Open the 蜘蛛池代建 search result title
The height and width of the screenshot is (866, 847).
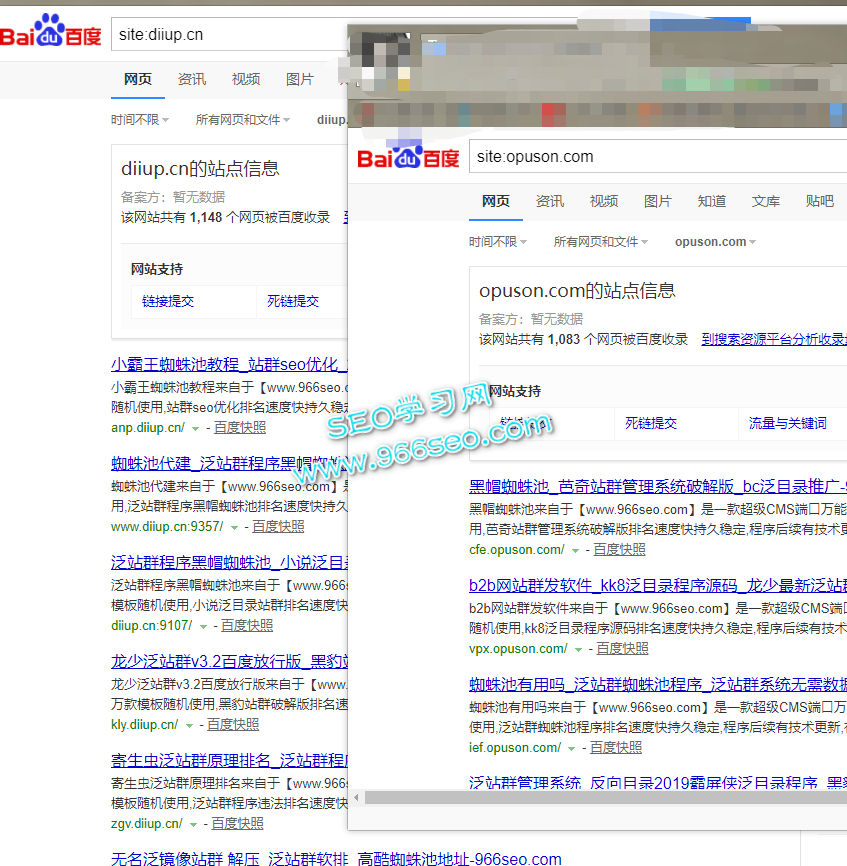click(x=229, y=463)
